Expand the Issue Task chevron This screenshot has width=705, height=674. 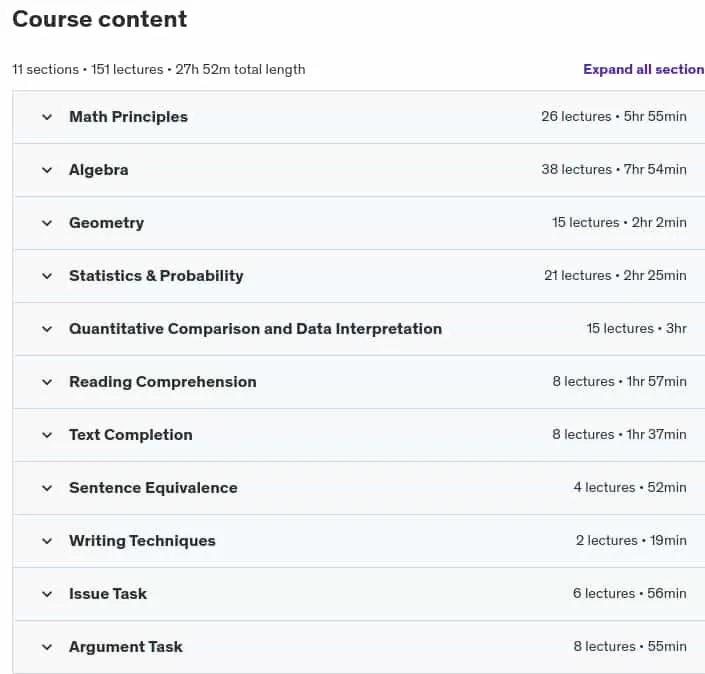coord(47,594)
